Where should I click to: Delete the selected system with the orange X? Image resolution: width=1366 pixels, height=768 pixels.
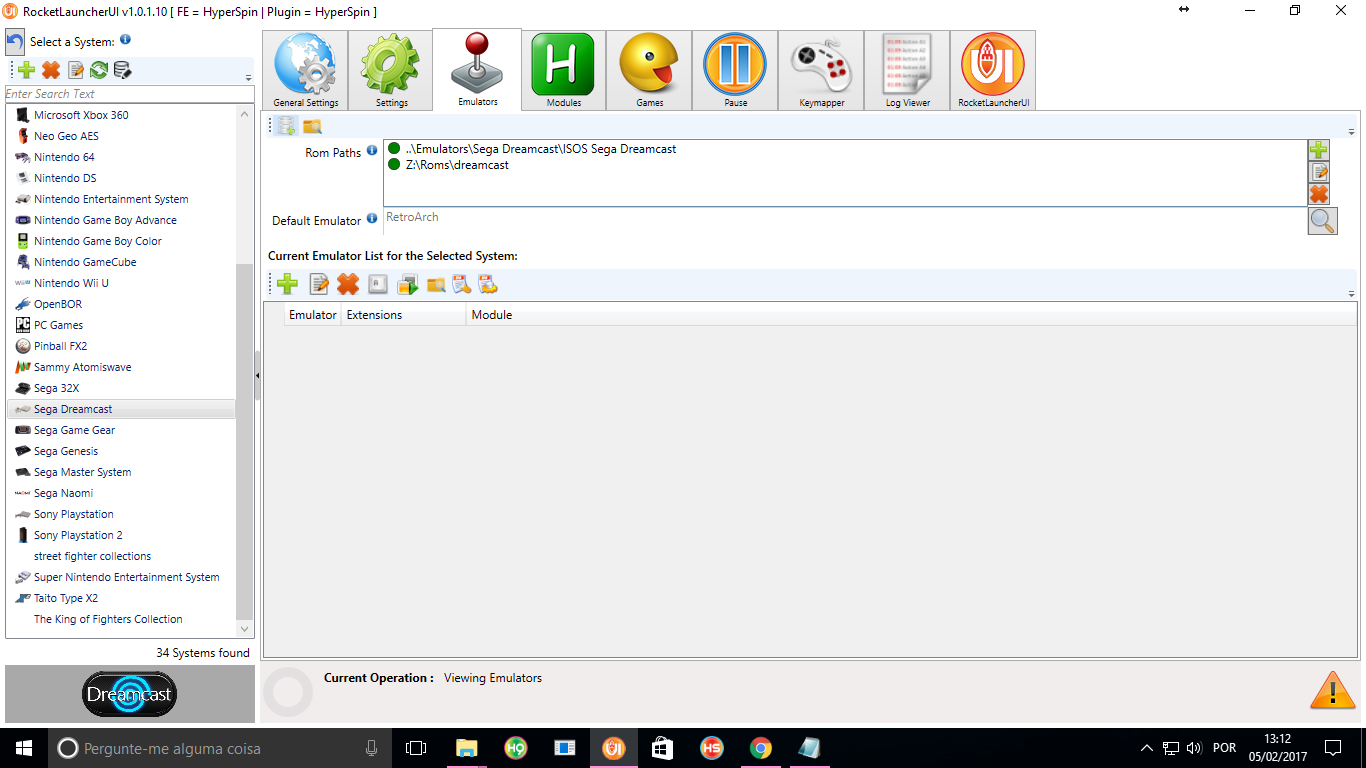pos(51,70)
